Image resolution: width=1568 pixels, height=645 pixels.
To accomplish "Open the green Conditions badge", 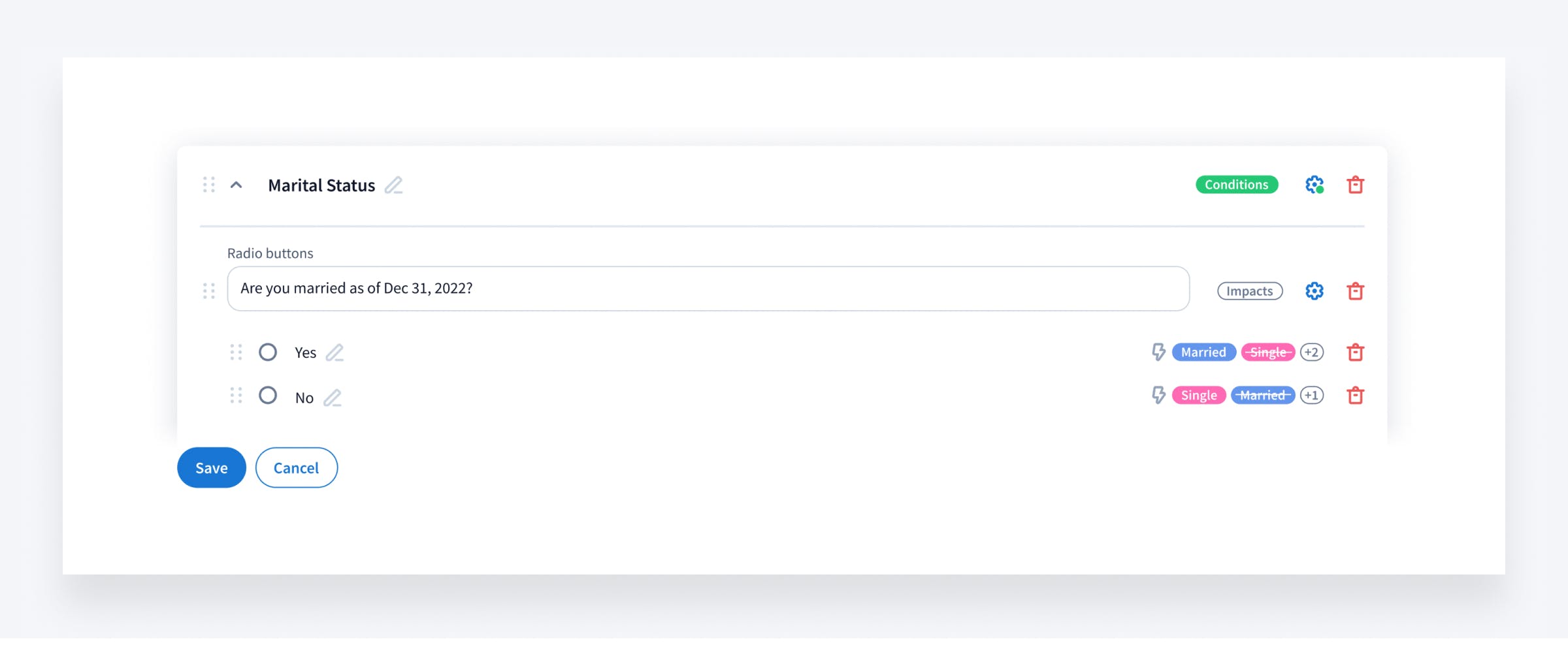I will tap(1237, 185).
